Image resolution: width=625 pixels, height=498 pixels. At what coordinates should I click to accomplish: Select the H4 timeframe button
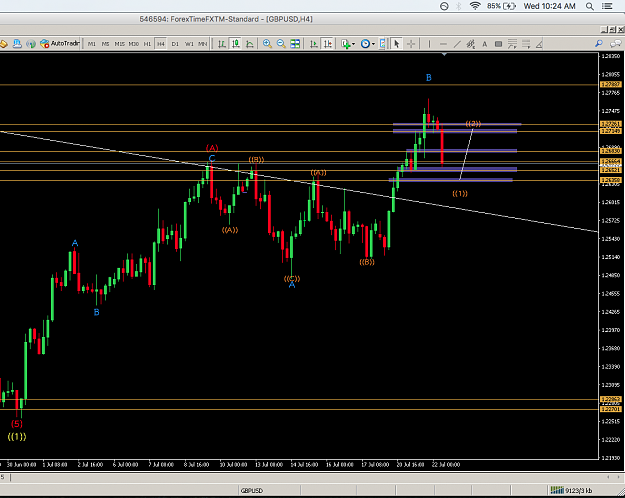click(161, 44)
